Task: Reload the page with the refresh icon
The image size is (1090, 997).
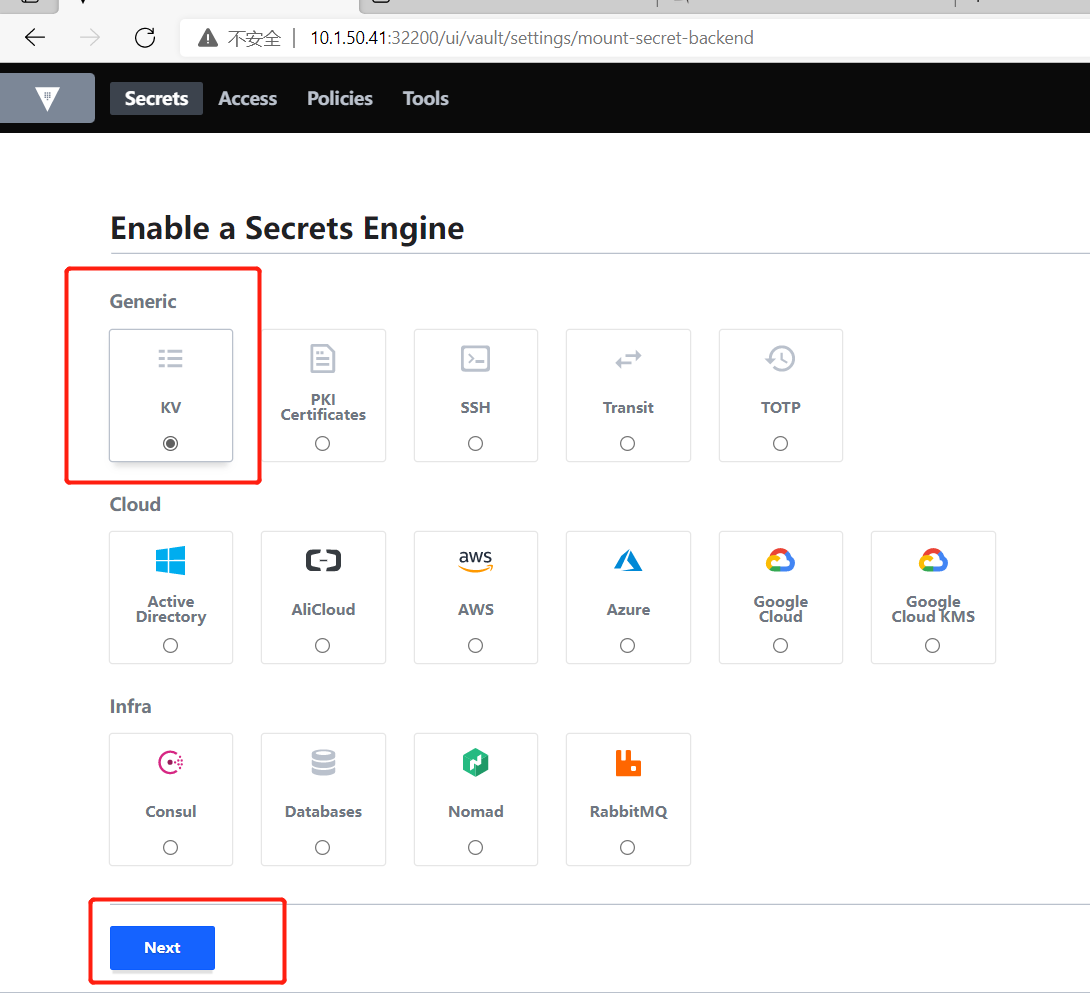Action: click(x=145, y=38)
